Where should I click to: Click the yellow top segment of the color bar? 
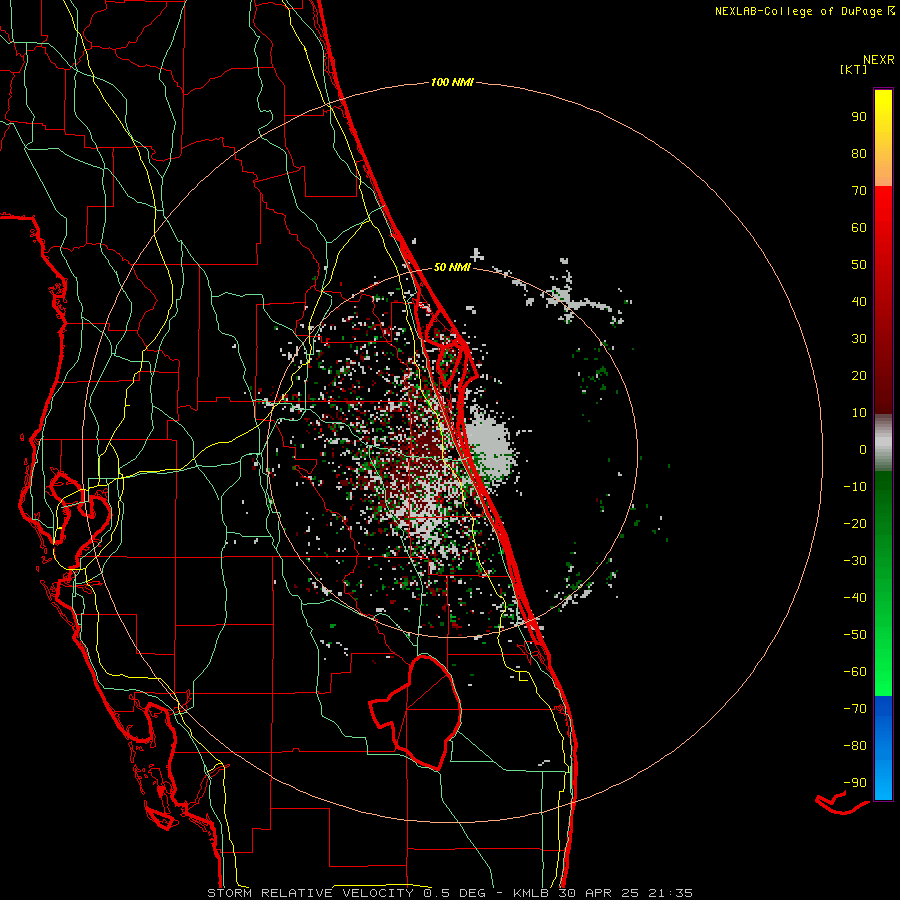[883, 138]
